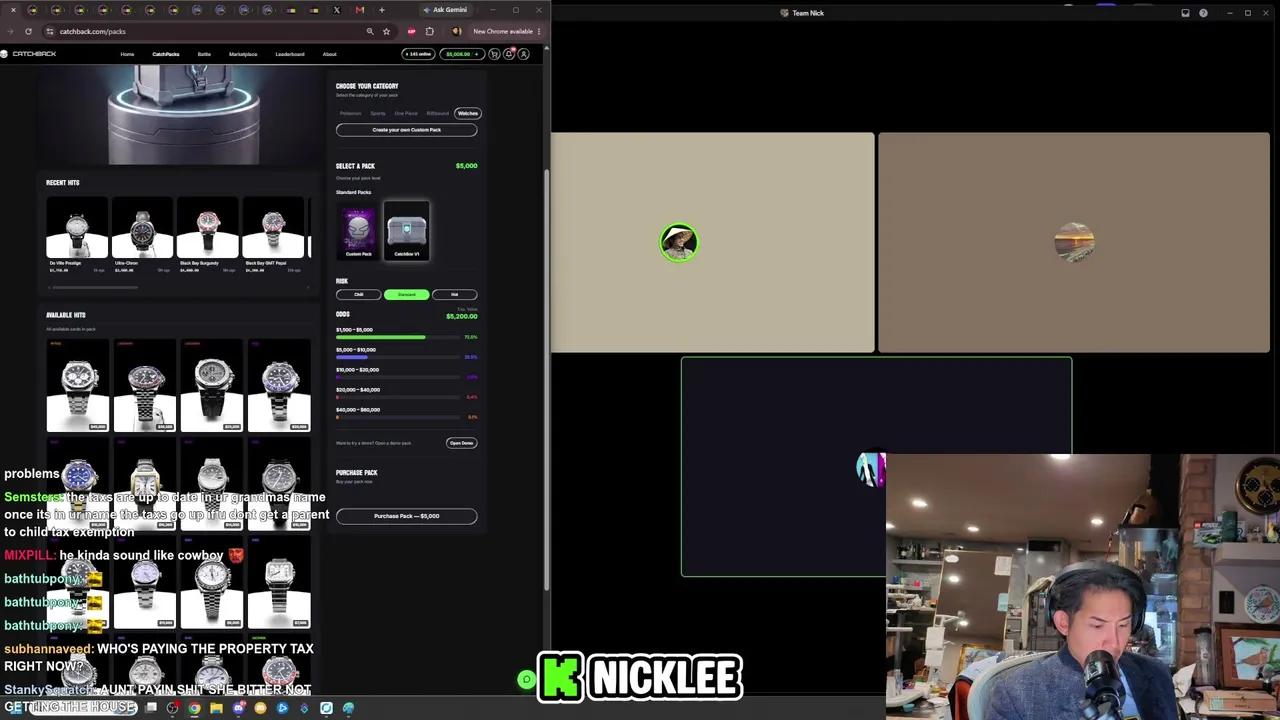
Task: Open the Ultra-Chron recent hit
Action: tap(142, 237)
